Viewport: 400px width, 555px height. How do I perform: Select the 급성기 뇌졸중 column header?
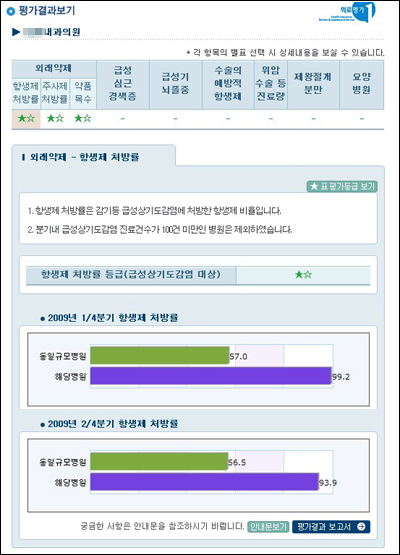pyautogui.click(x=176, y=83)
